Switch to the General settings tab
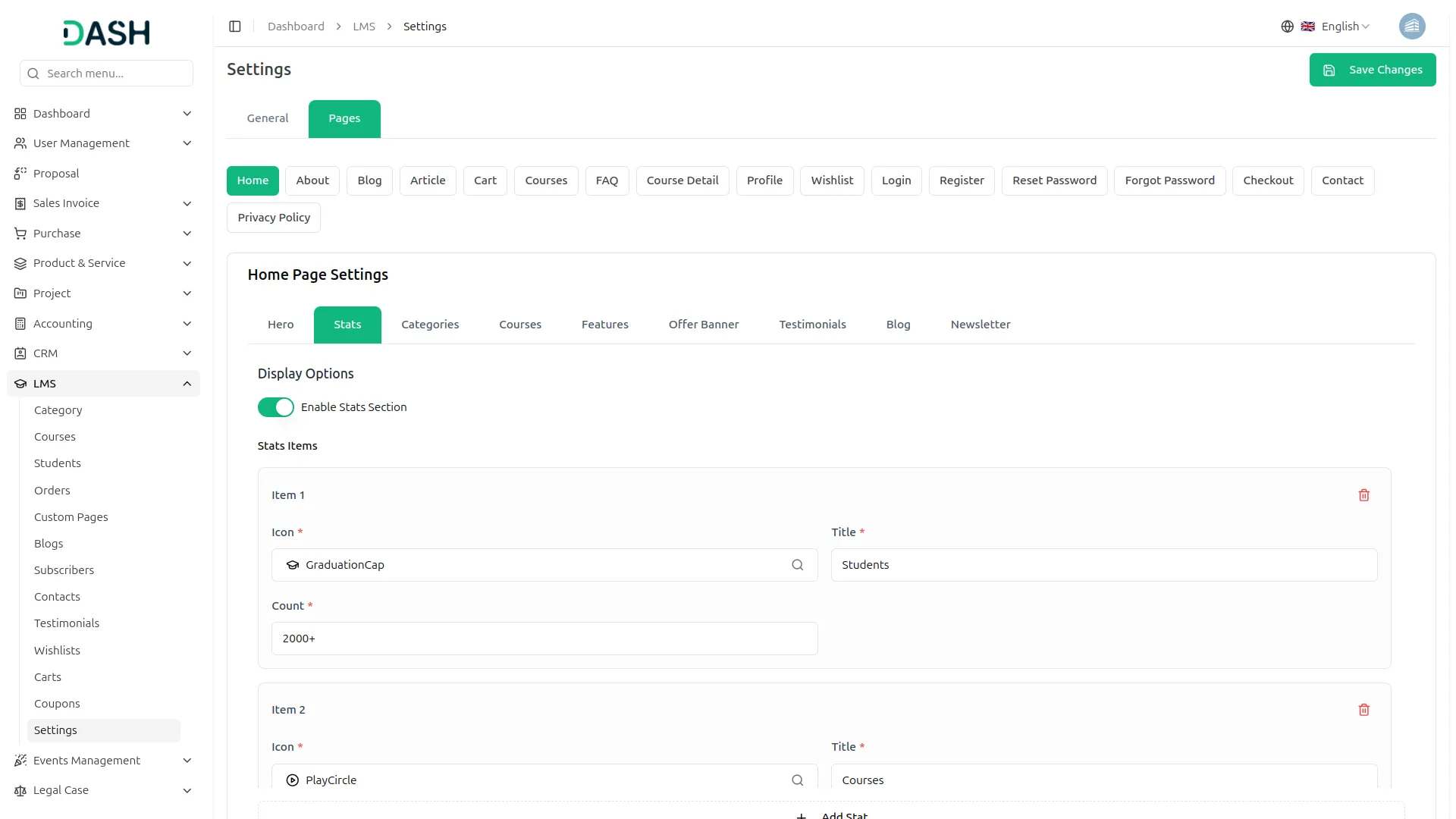1456x819 pixels. tap(268, 118)
